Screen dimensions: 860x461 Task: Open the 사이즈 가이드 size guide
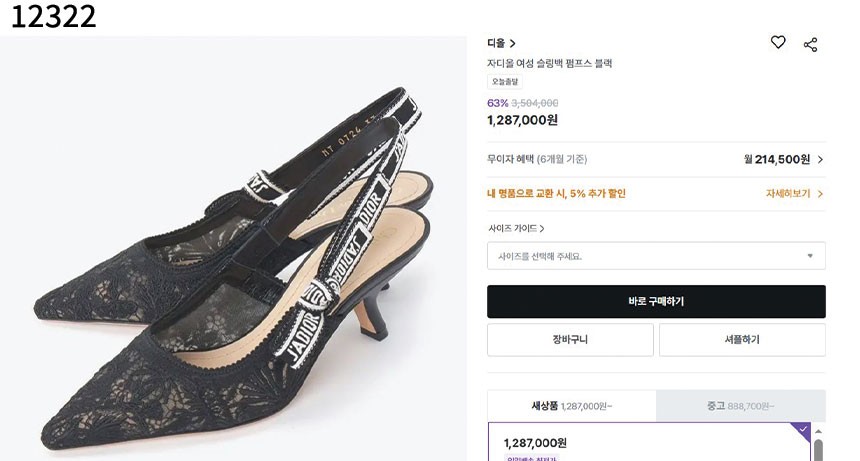[x=516, y=228]
